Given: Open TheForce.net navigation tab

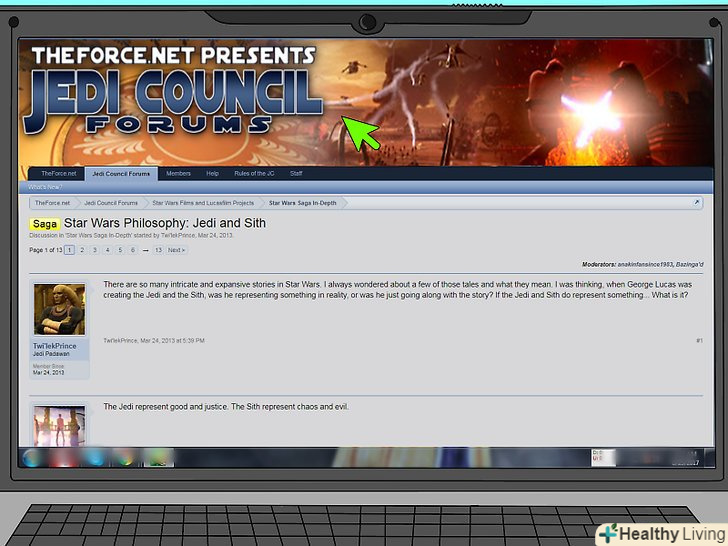Looking at the screenshot, I should click(58, 174).
